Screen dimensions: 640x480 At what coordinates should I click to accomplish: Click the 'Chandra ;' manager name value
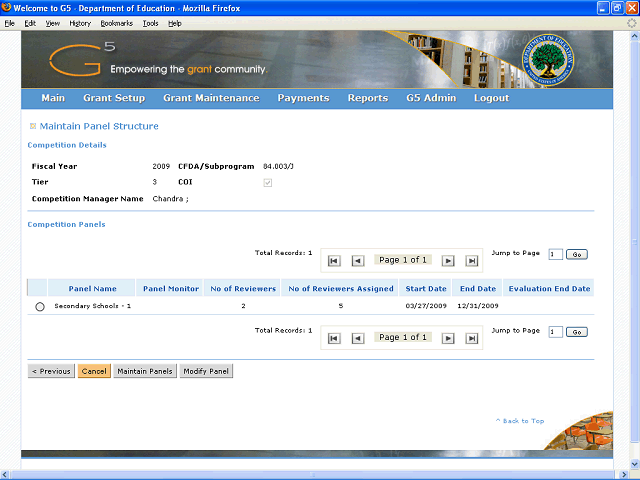(170, 199)
